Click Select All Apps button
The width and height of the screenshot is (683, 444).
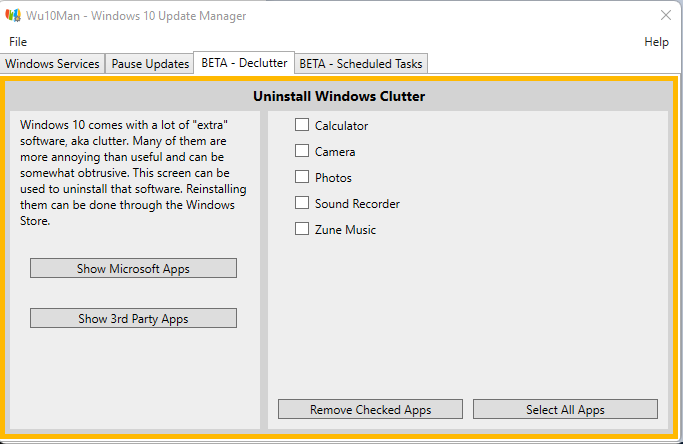pos(565,409)
